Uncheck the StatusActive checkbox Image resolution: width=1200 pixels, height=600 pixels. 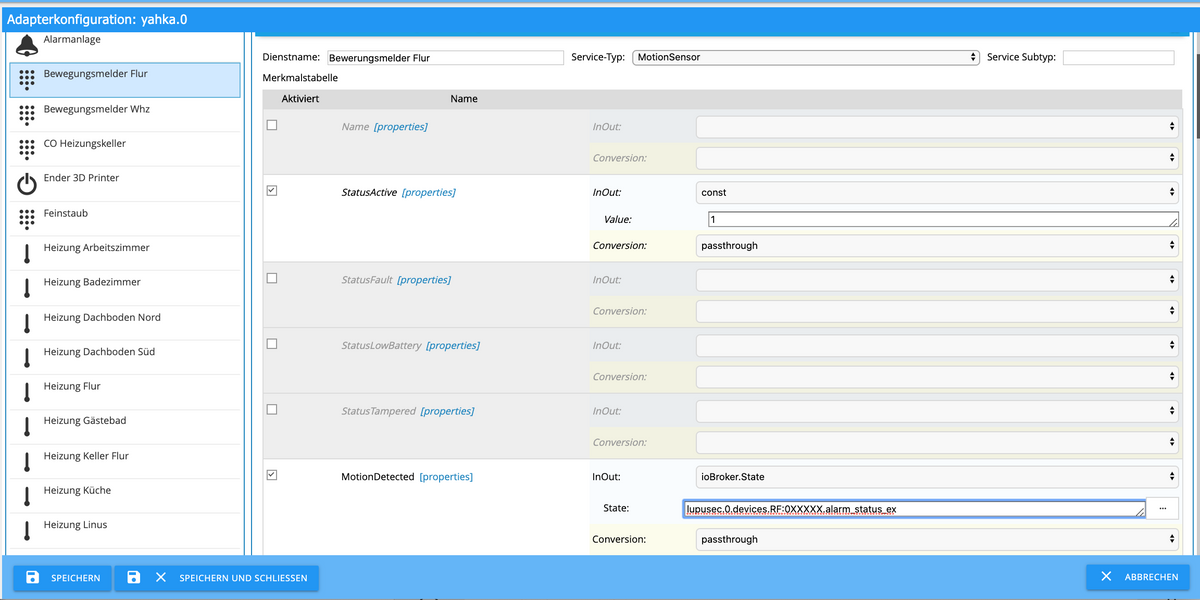272,190
